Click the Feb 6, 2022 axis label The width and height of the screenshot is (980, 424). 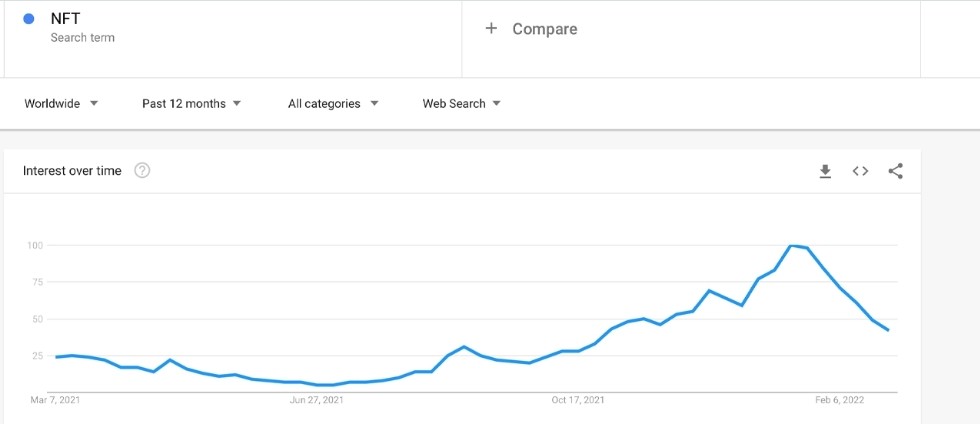point(839,401)
